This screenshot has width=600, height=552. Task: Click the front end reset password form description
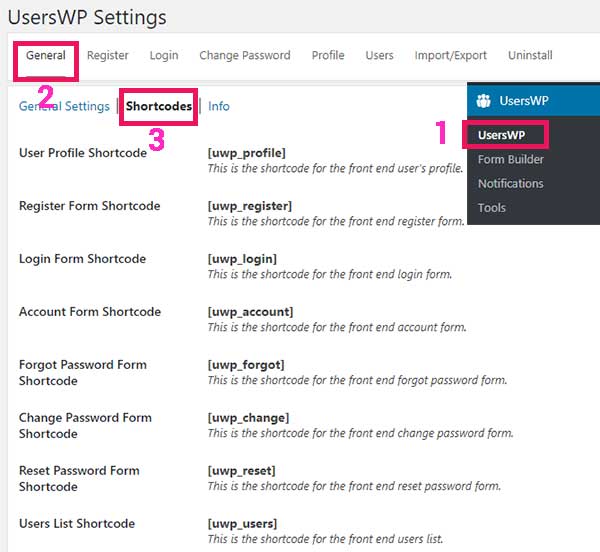(354, 487)
